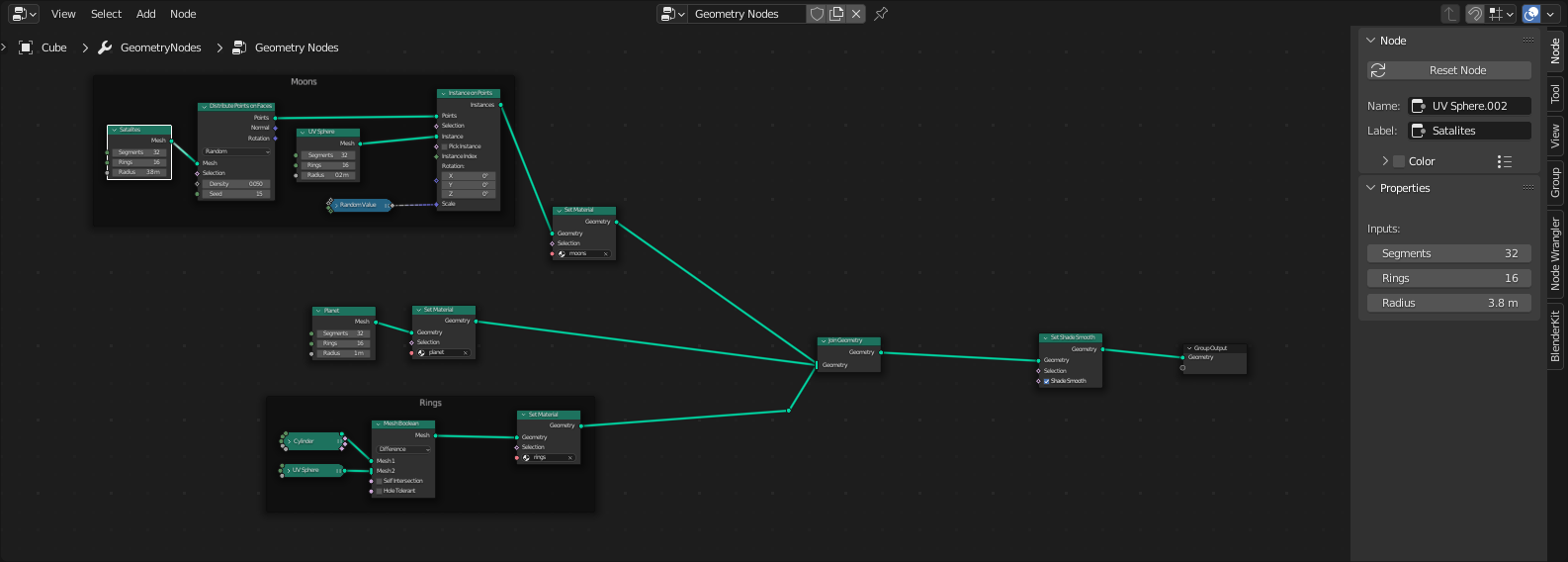Image resolution: width=1568 pixels, height=562 pixels.
Task: Collapse the Instance on Points node
Action: point(443,93)
